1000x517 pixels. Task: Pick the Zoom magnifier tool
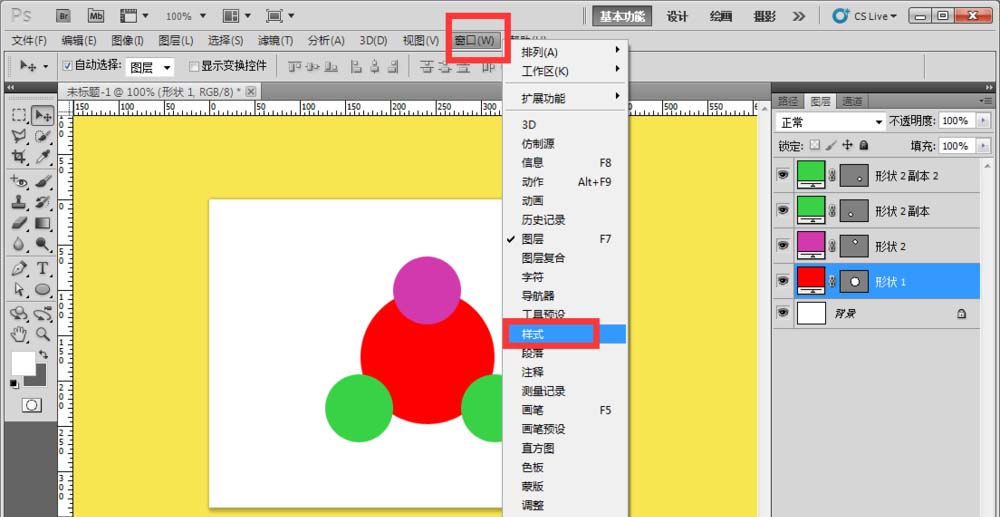tap(43, 334)
